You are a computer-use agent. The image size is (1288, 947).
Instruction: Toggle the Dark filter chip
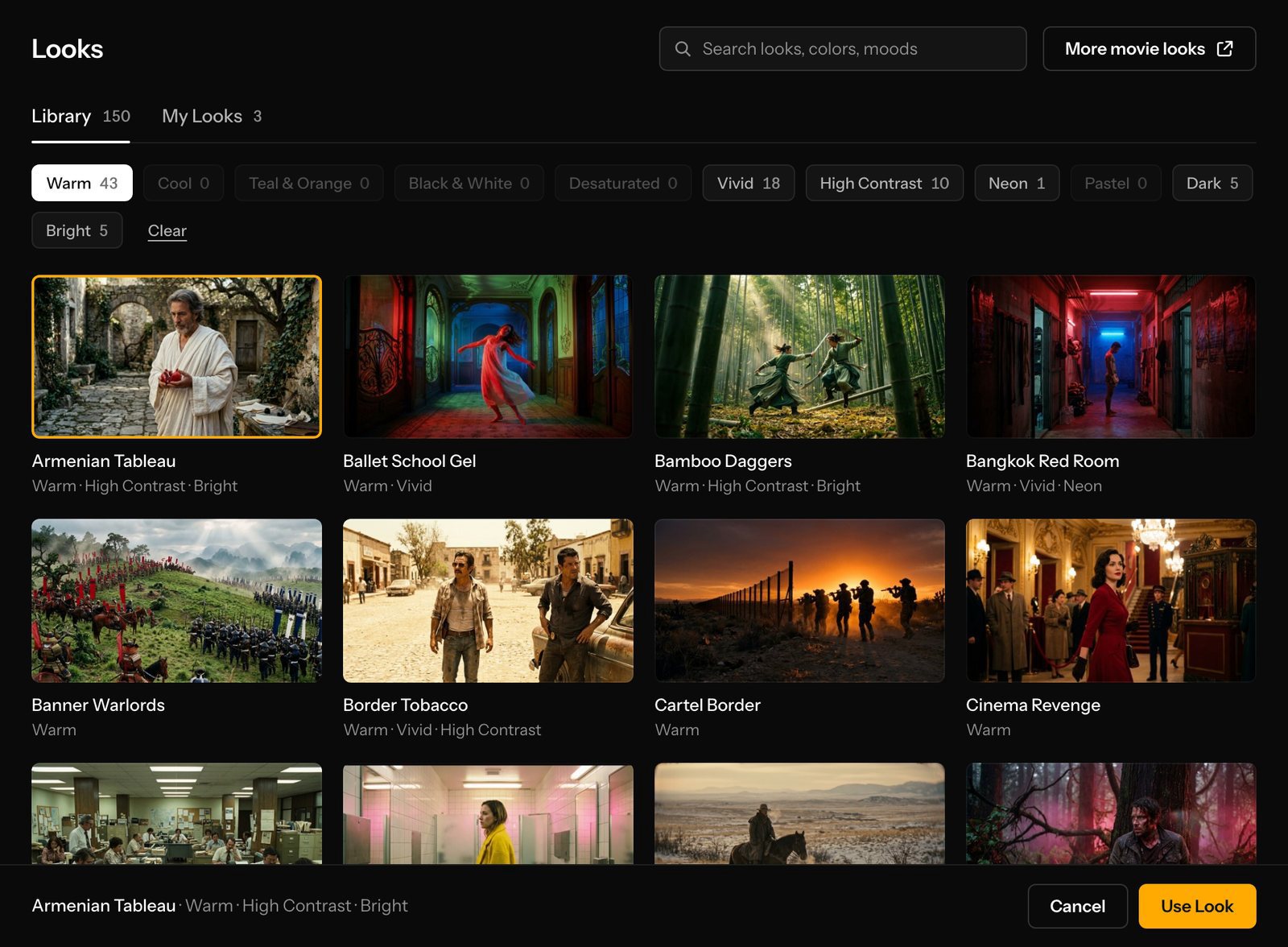point(1212,184)
